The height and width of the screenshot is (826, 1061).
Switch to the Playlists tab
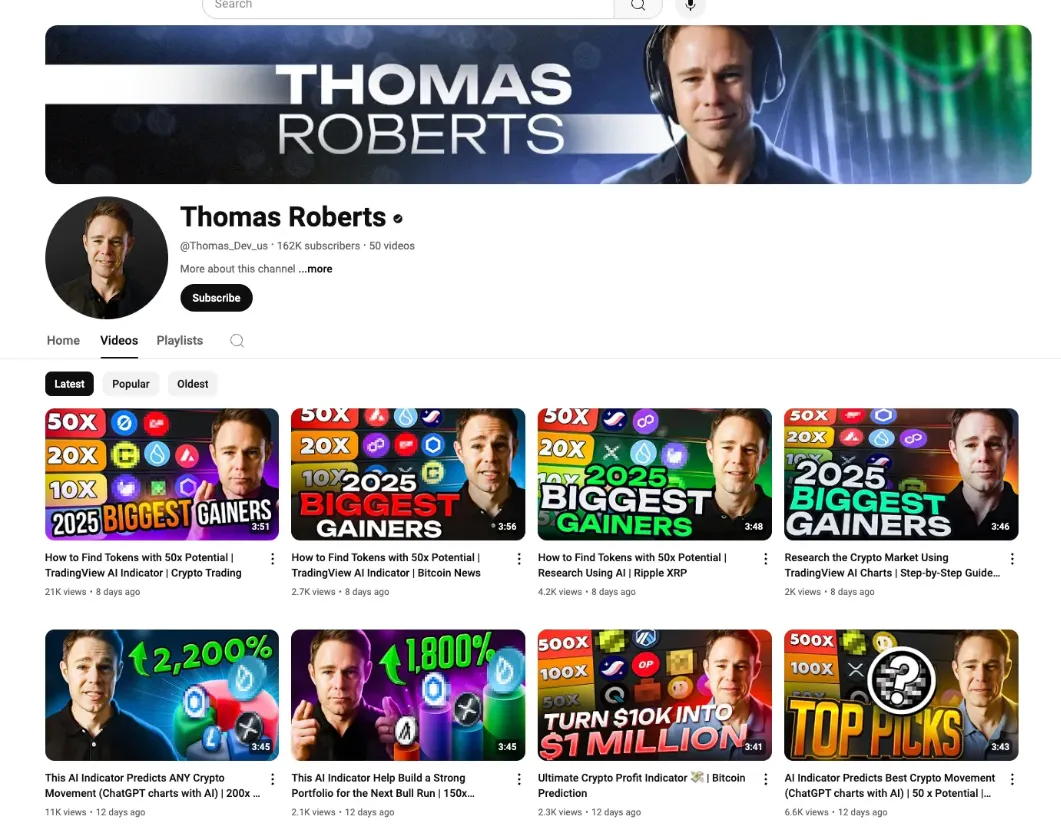(x=179, y=340)
